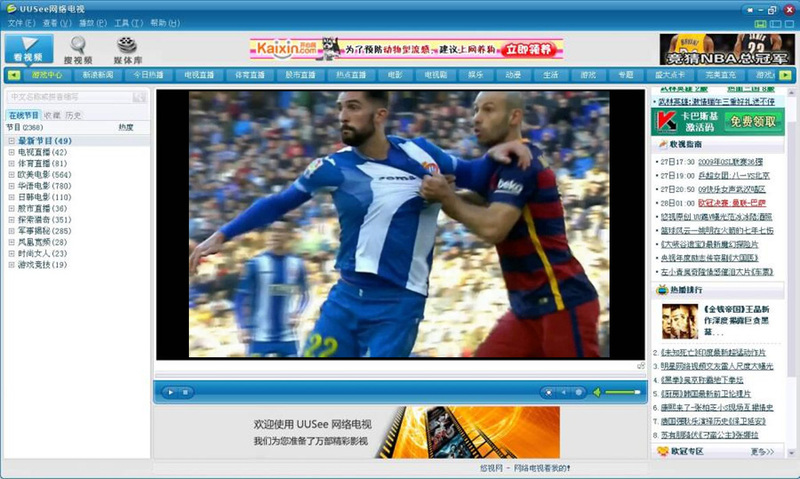This screenshot has width=800, height=479.
Task: Open the 帮助(H) menu
Action: click(x=165, y=23)
